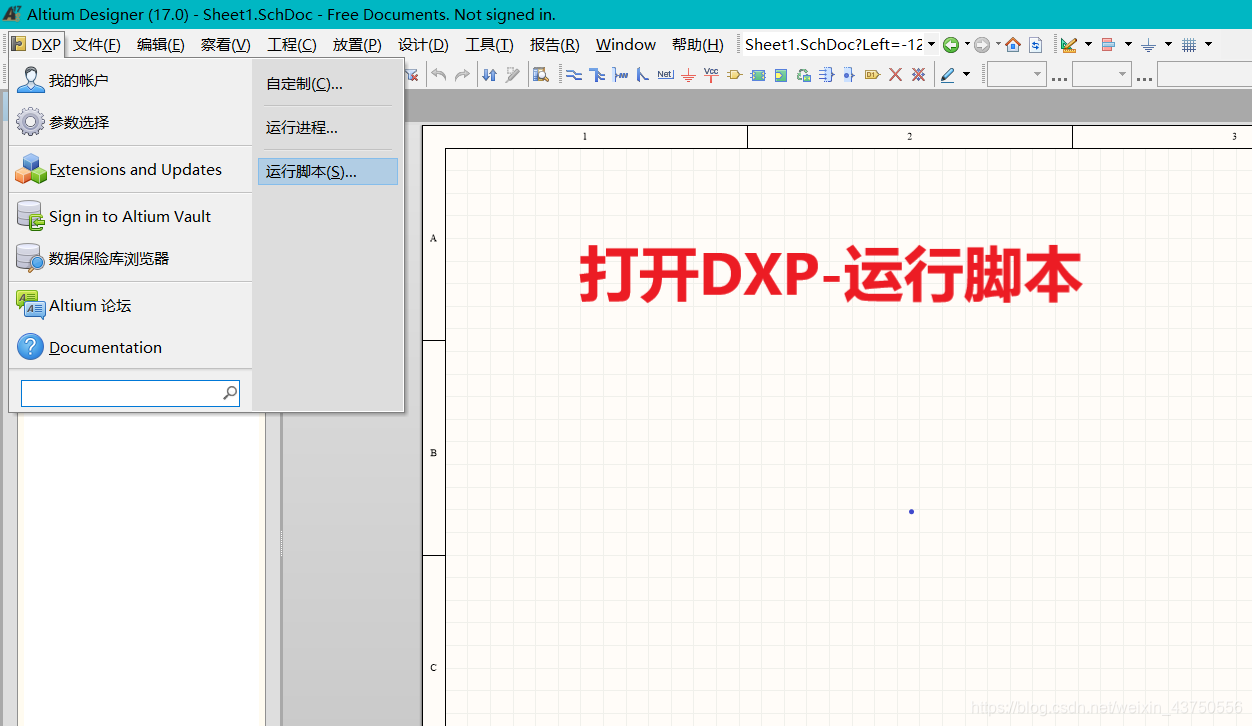This screenshot has height=726, width=1252.
Task: Open the second empty combo box between the two ... buttons
Action: click(1102, 74)
